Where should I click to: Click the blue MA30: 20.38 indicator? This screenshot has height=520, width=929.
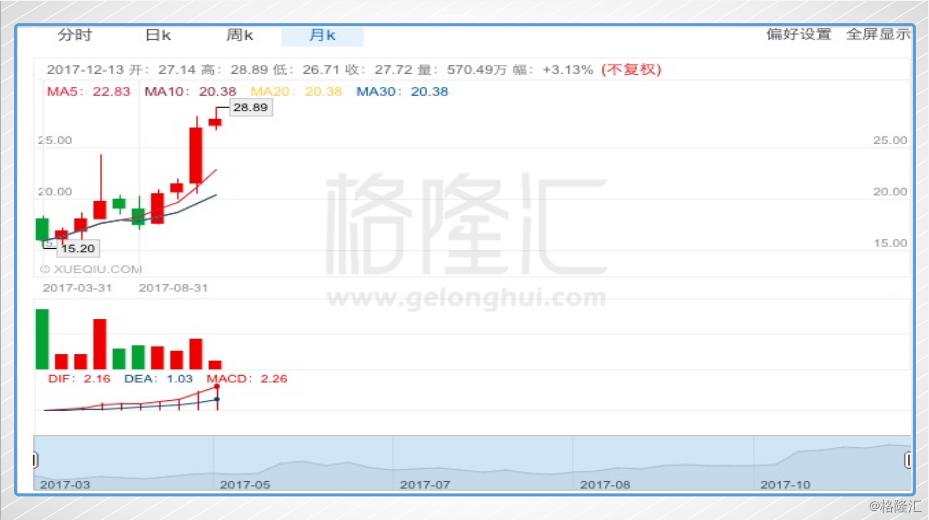point(402,92)
